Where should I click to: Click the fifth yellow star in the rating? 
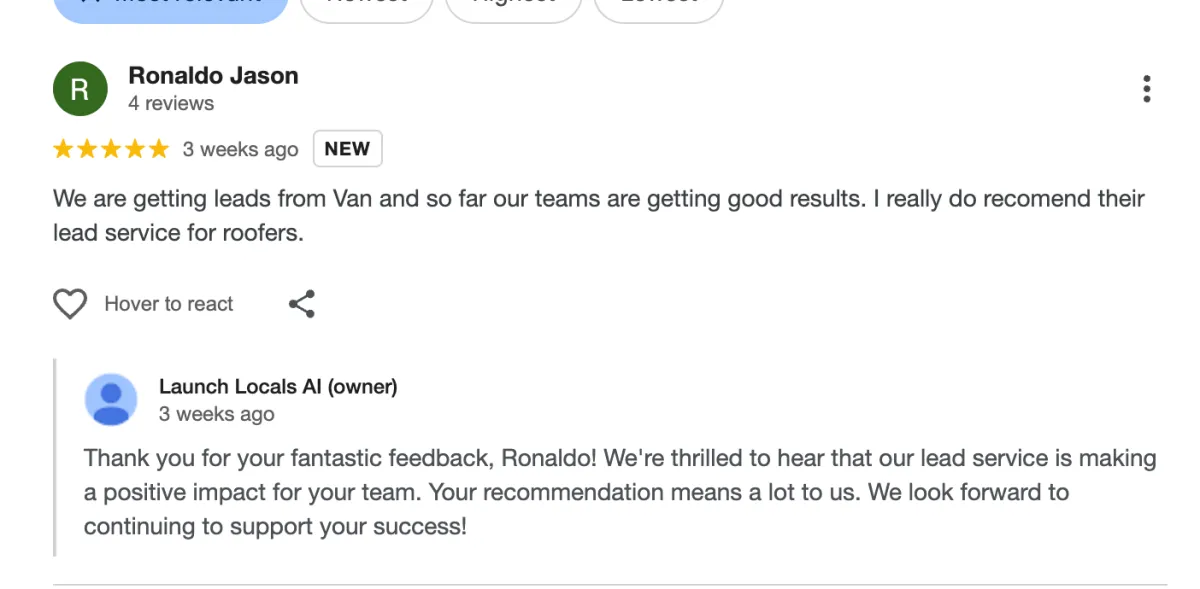[158, 150]
